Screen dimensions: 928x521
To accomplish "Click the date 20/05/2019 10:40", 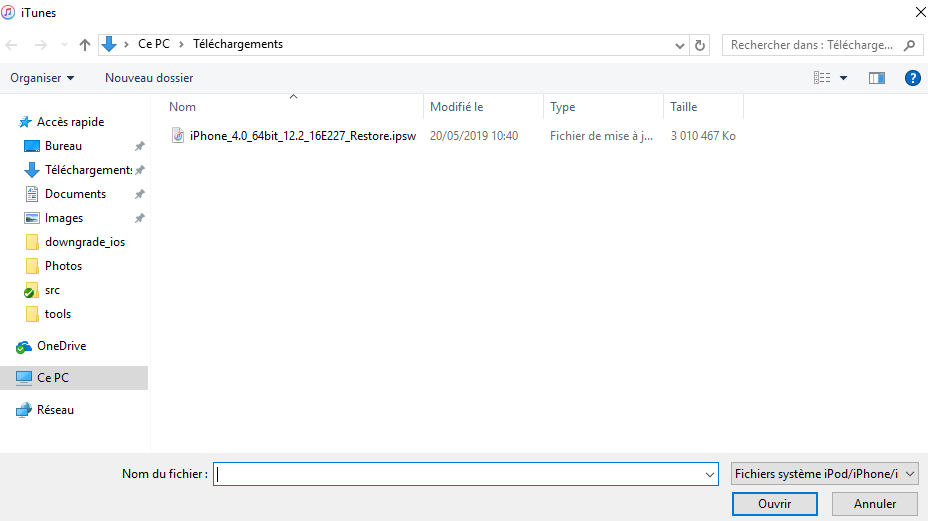I will click(x=474, y=136).
